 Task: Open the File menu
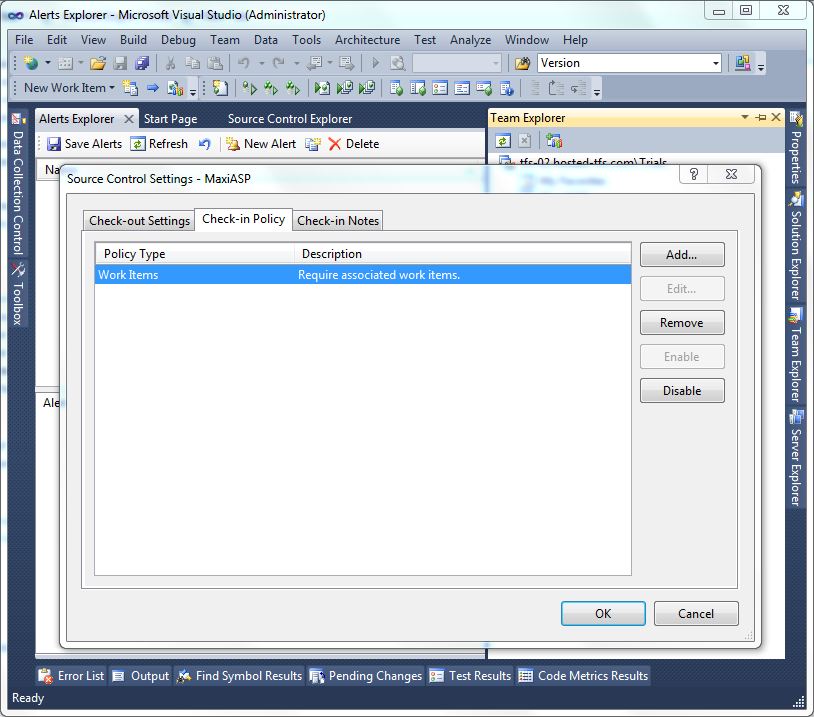[x=24, y=40]
